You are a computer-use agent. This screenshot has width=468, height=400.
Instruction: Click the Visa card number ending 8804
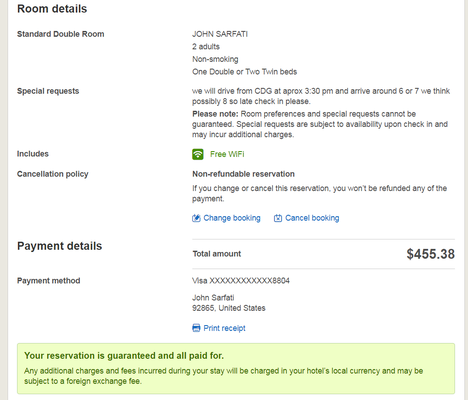pyautogui.click(x=241, y=281)
